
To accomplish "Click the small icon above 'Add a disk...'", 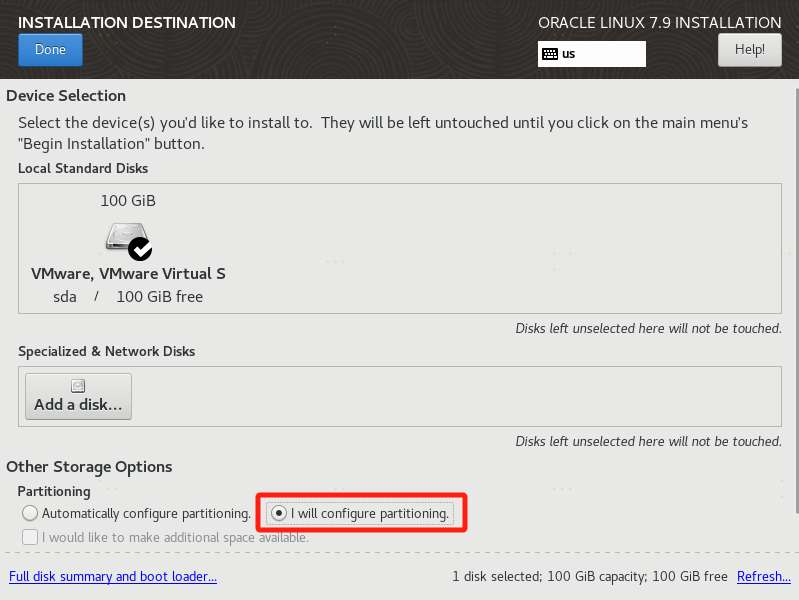I will pyautogui.click(x=78, y=386).
